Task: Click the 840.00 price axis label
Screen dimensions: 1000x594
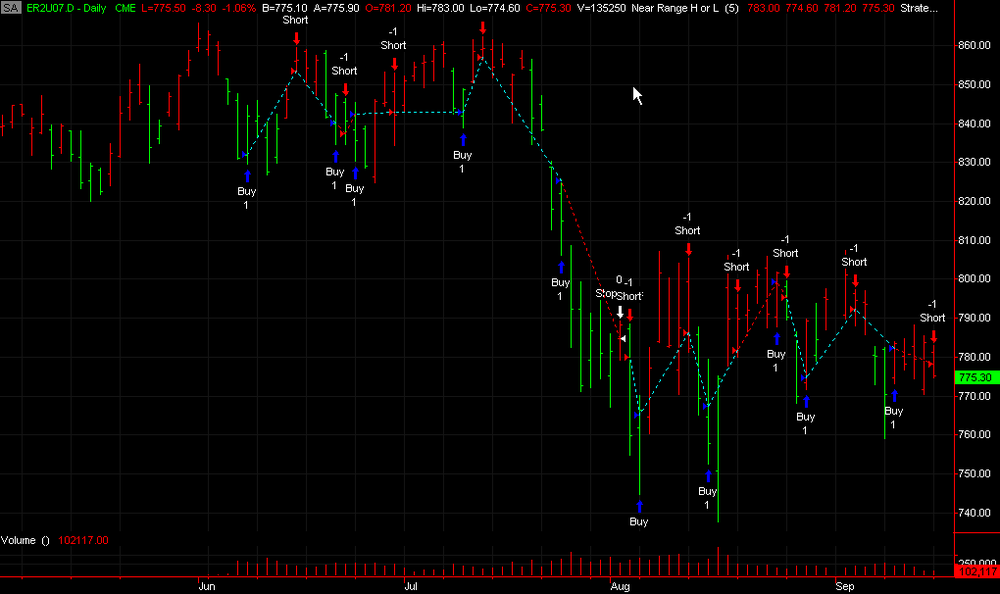Action: pyautogui.click(x=974, y=123)
